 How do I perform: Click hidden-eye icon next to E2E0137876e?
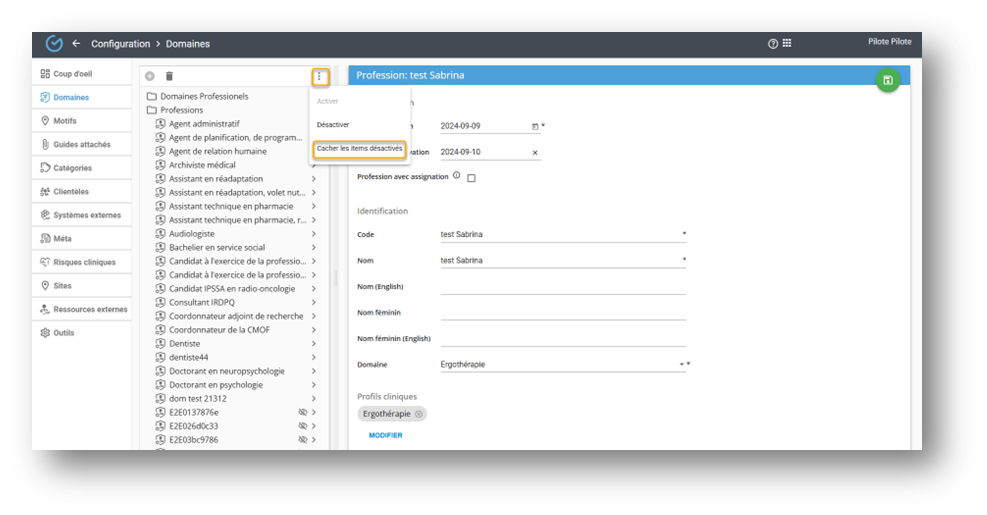(x=302, y=412)
